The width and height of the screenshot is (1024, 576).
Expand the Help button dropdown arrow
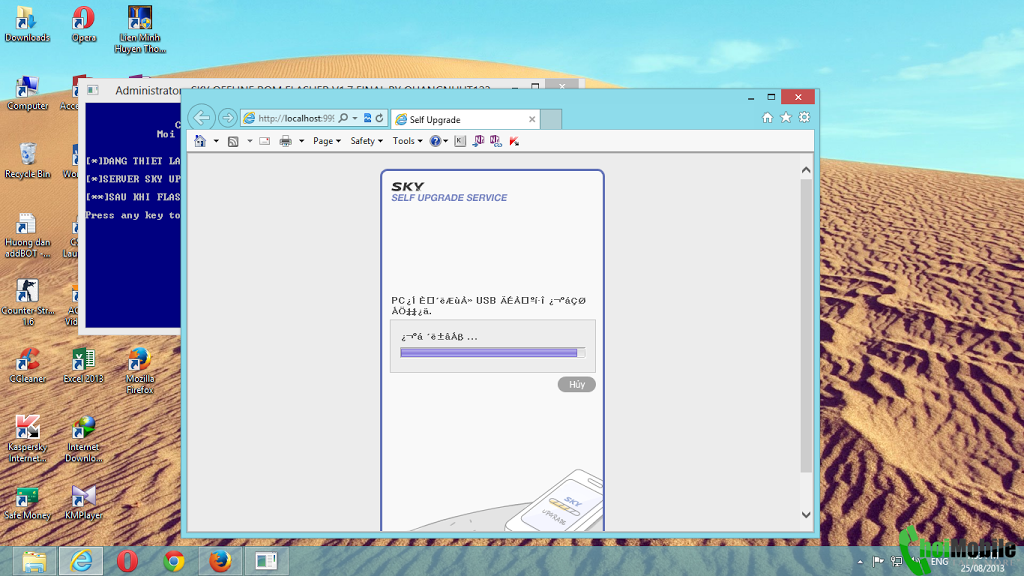coord(444,141)
